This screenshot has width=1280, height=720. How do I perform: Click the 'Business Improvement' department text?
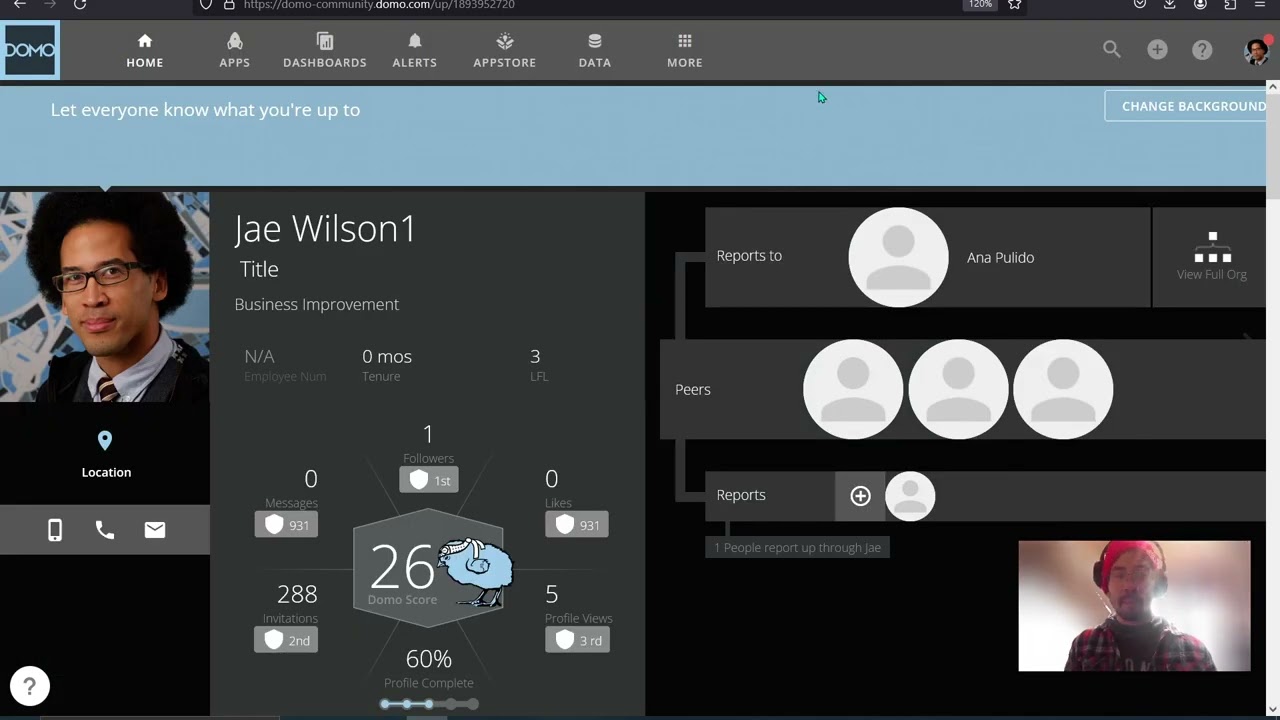tap(317, 304)
